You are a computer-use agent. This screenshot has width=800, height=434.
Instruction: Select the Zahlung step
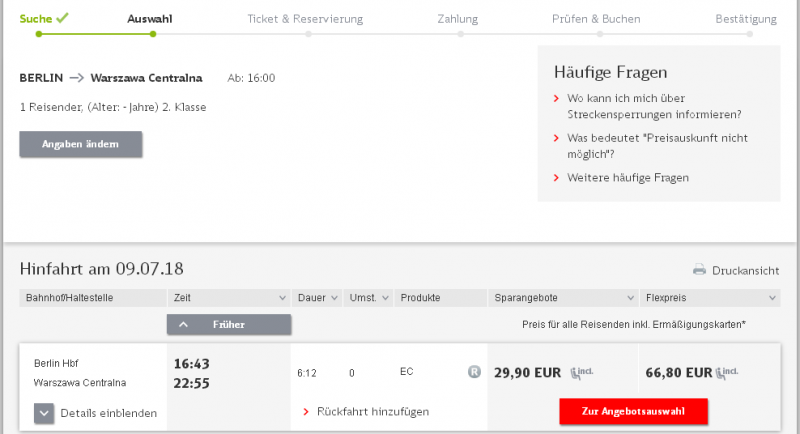point(458,19)
